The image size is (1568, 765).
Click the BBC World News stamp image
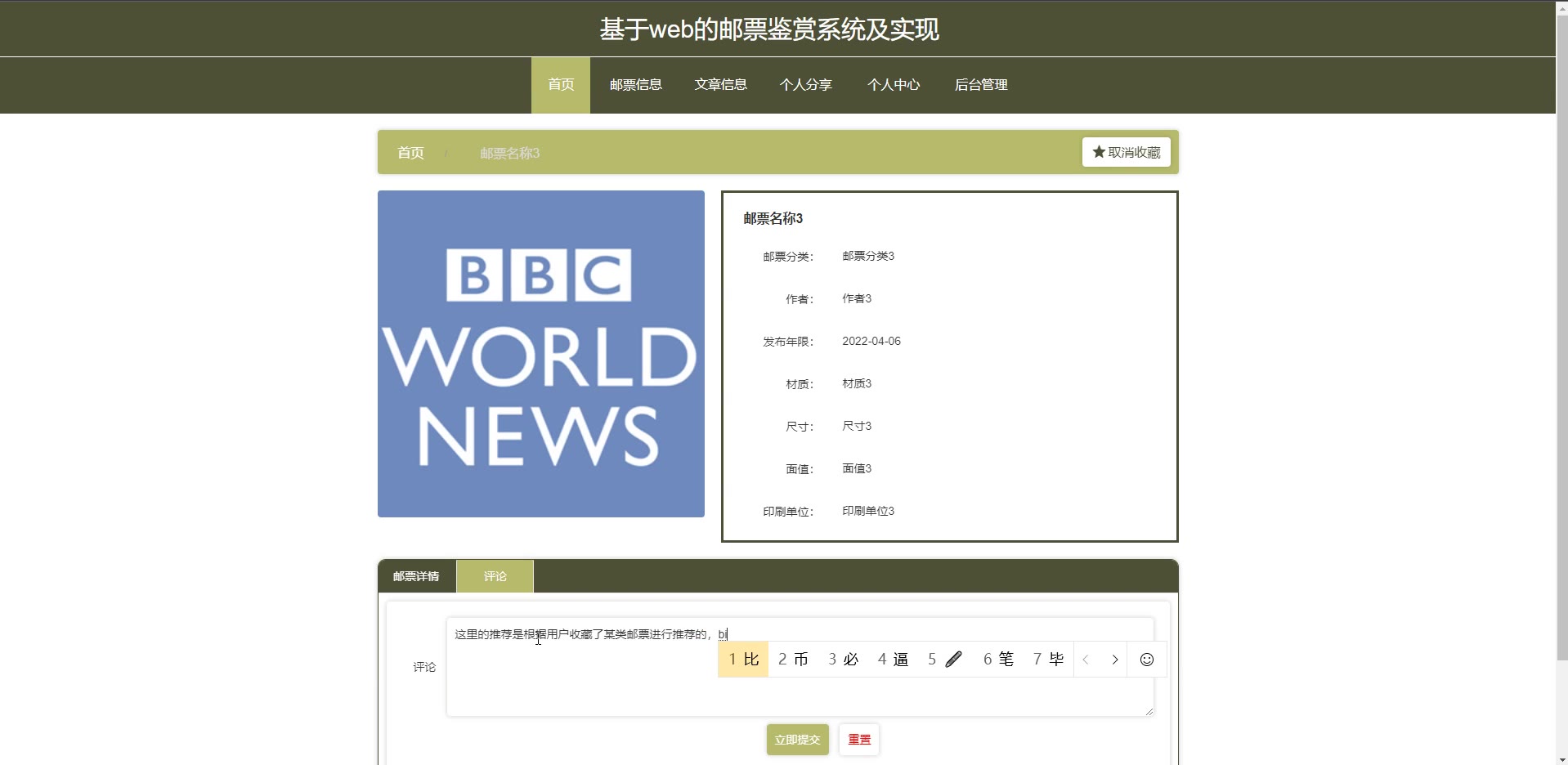(541, 354)
